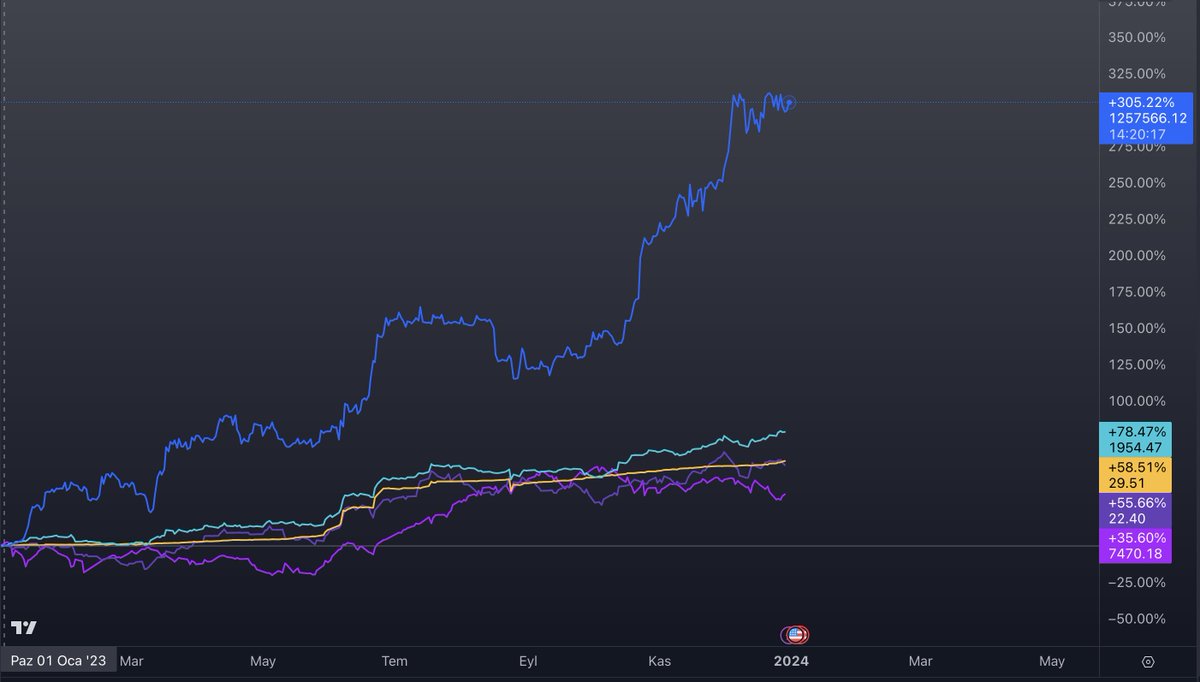
Task: Click the 350.00% price scale label
Action: [x=1137, y=38]
